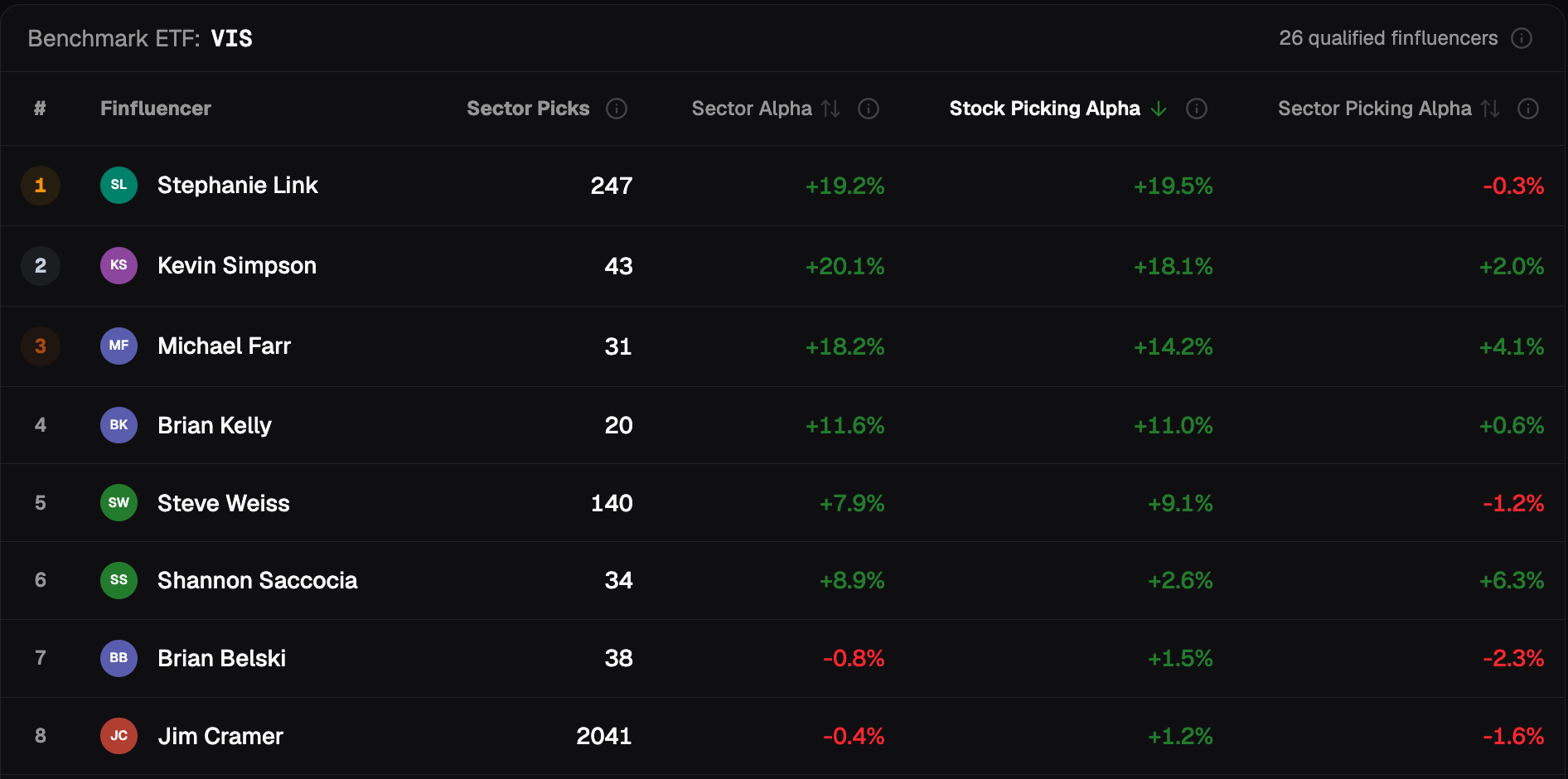1568x779 pixels.
Task: Click Sector Picks column header
Action: (528, 109)
